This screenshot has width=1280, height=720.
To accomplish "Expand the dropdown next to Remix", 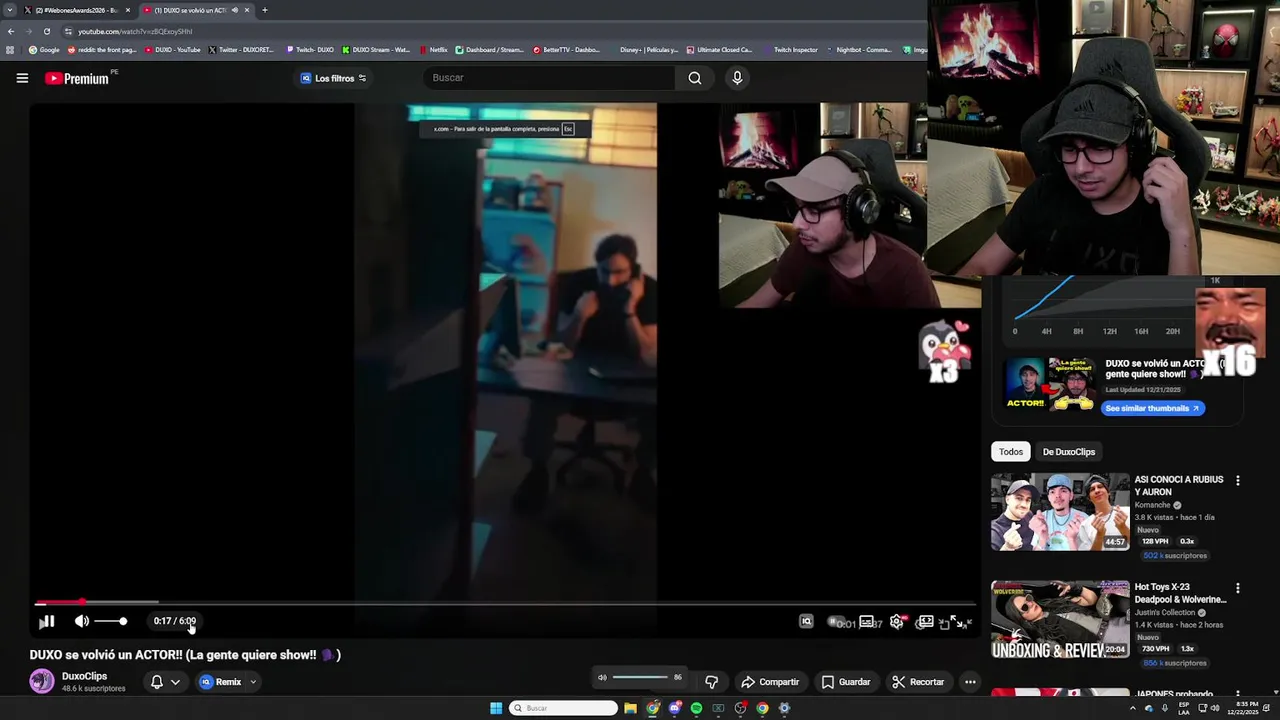I will (253, 682).
